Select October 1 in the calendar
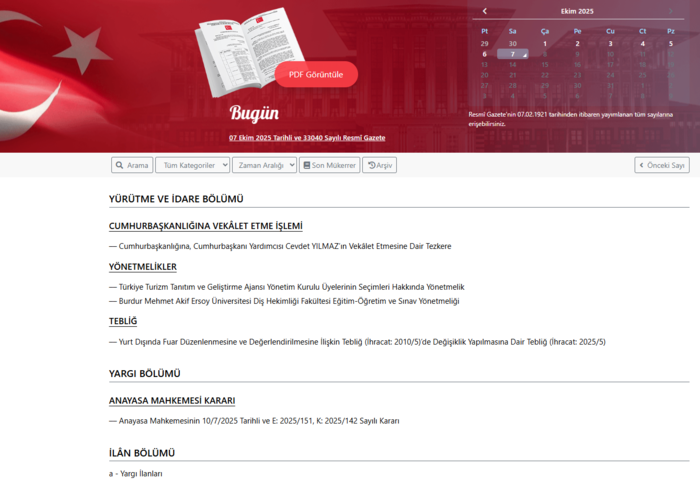This screenshot has width=700, height=480. [545, 44]
